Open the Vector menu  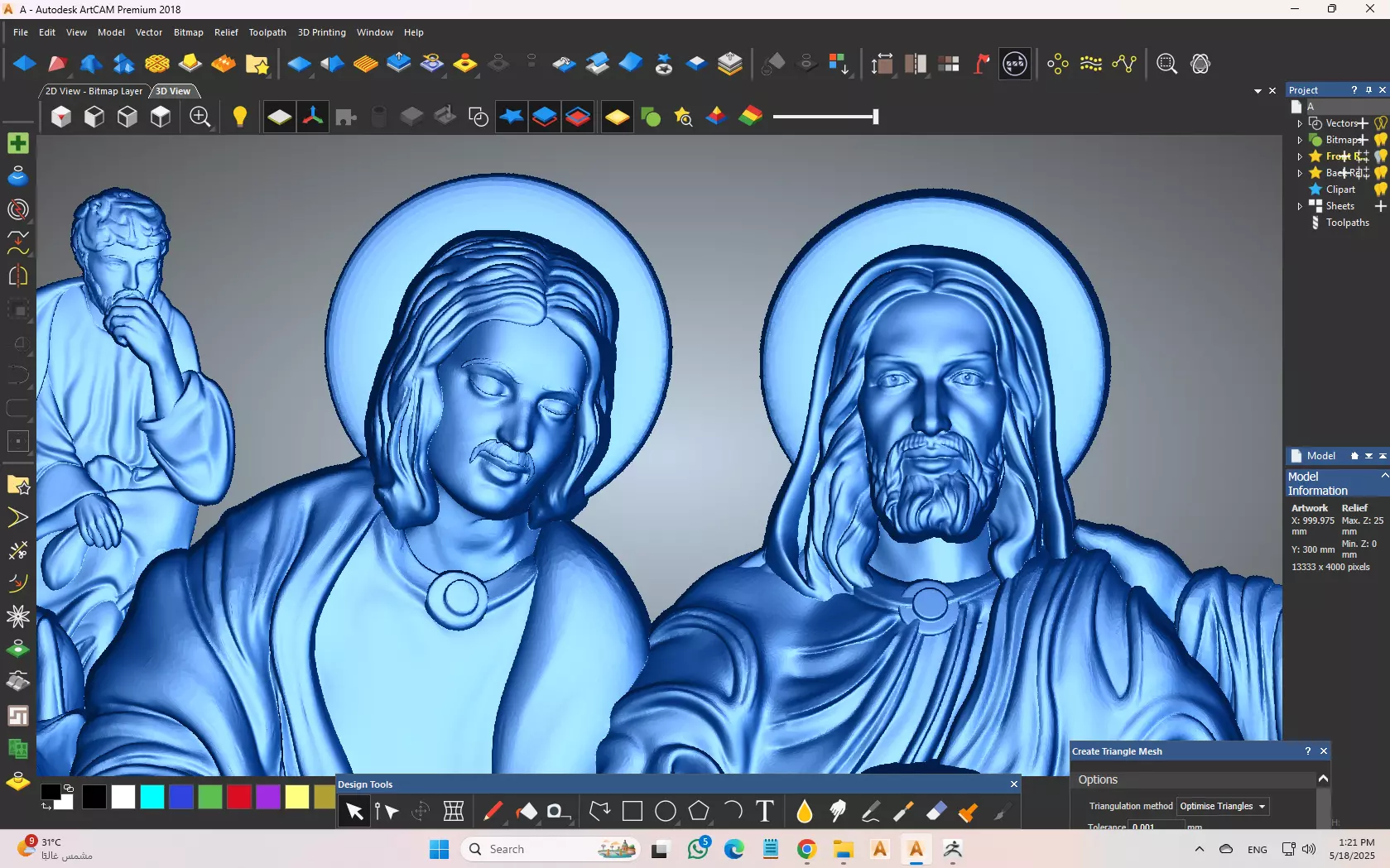tap(149, 32)
